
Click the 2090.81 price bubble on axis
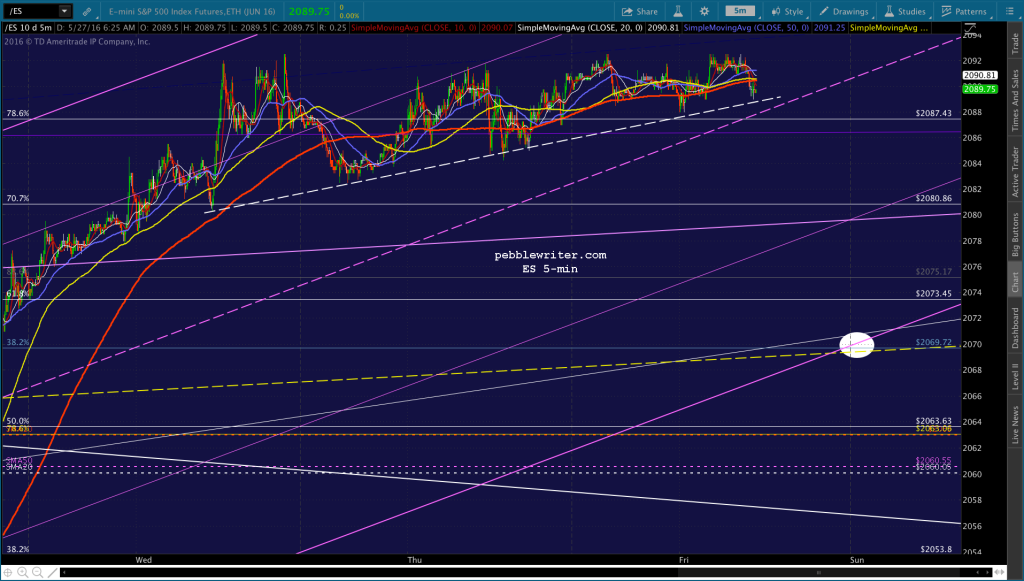point(980,76)
